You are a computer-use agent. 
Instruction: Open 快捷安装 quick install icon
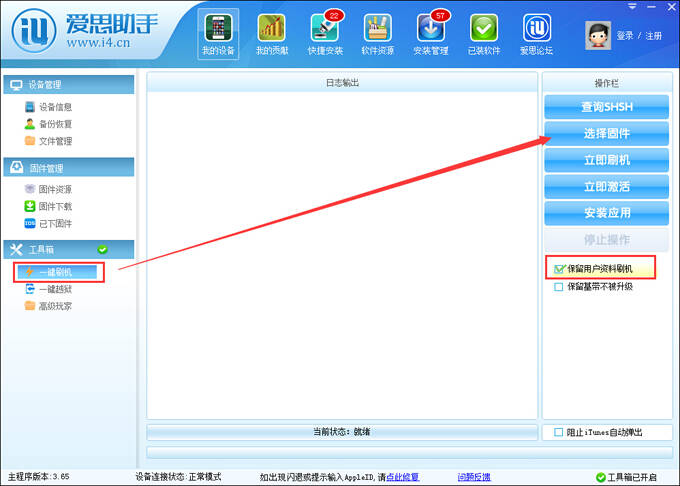pyautogui.click(x=325, y=34)
